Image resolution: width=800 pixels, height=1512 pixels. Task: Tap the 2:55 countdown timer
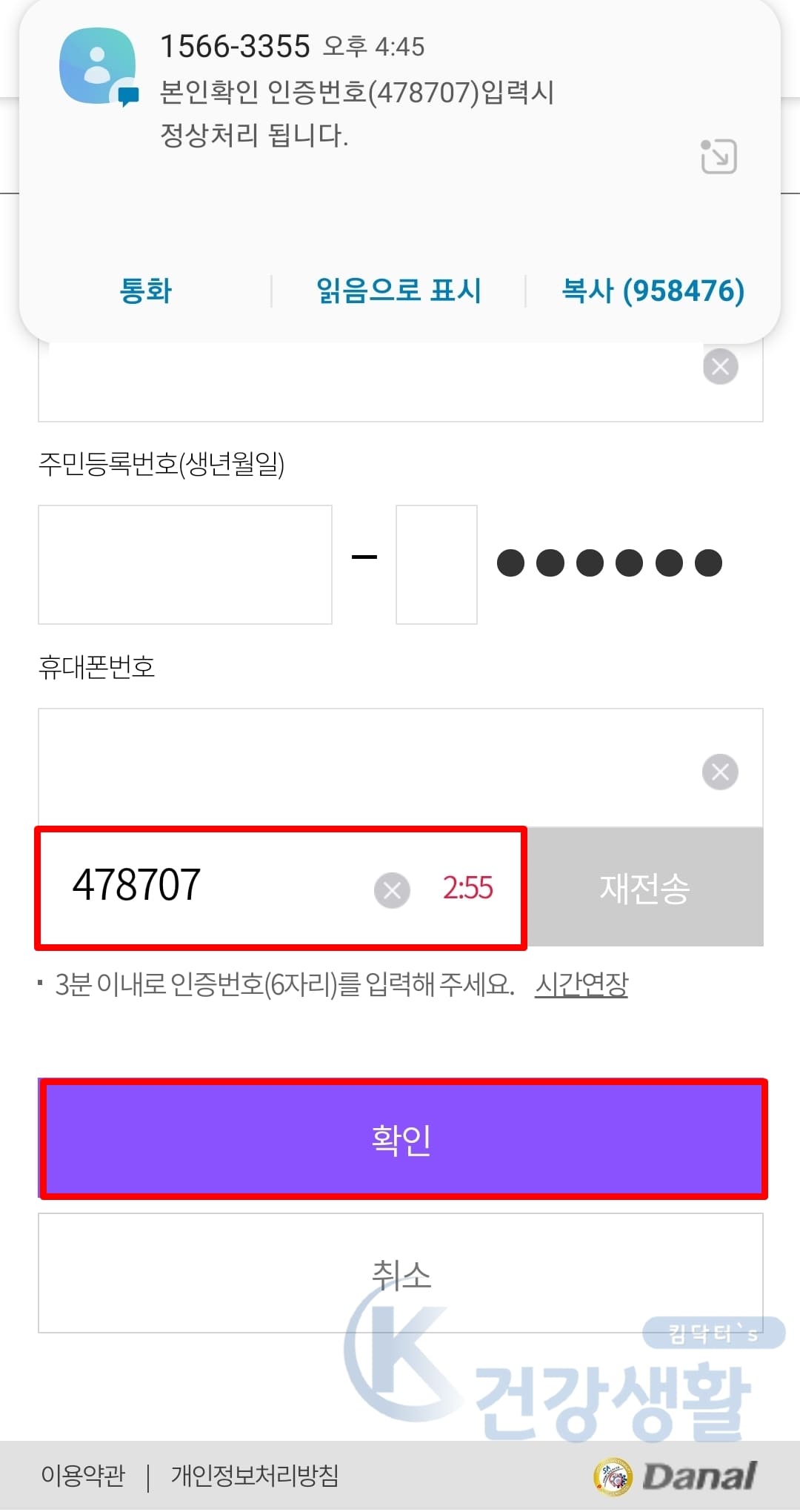(x=467, y=889)
